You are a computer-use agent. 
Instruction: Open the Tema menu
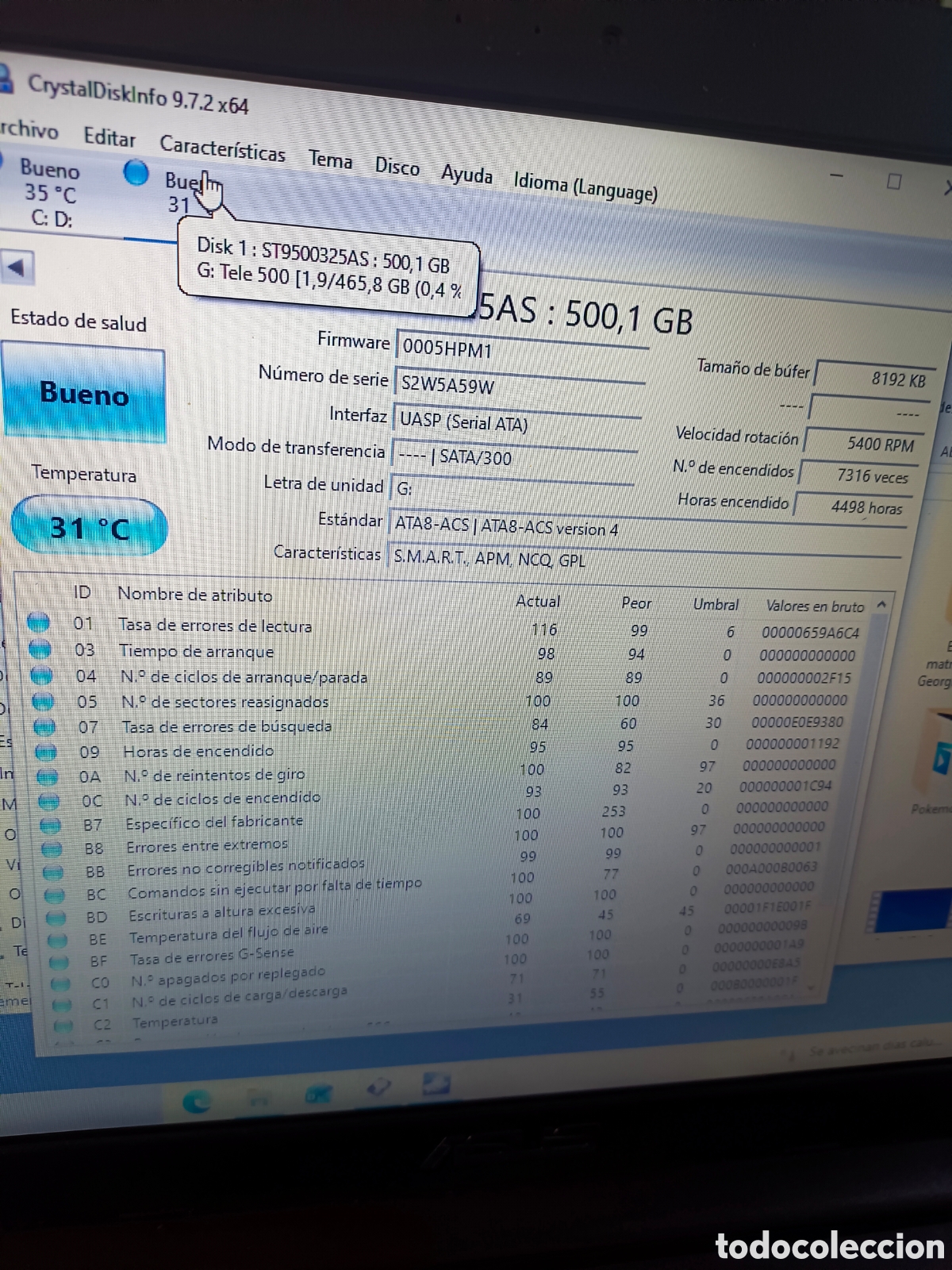pos(330,160)
